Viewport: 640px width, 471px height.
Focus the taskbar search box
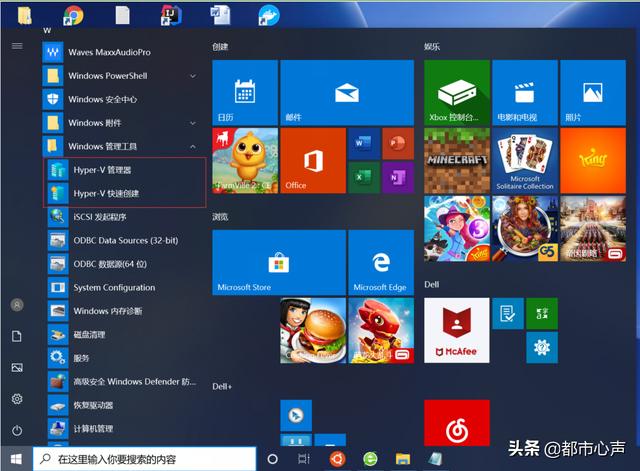click(144, 459)
